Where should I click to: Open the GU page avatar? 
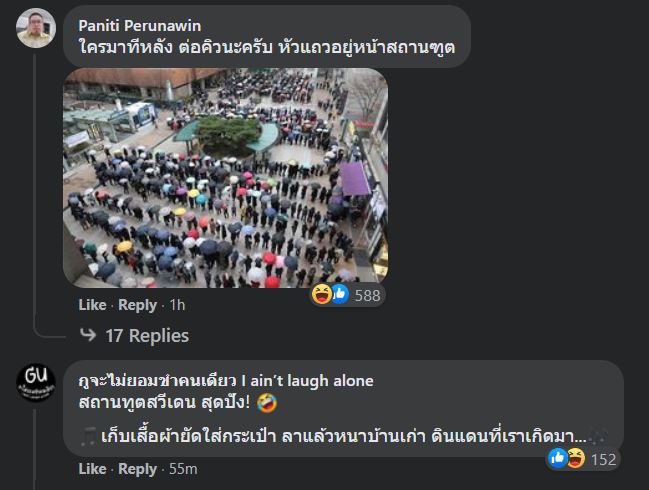click(x=36, y=383)
